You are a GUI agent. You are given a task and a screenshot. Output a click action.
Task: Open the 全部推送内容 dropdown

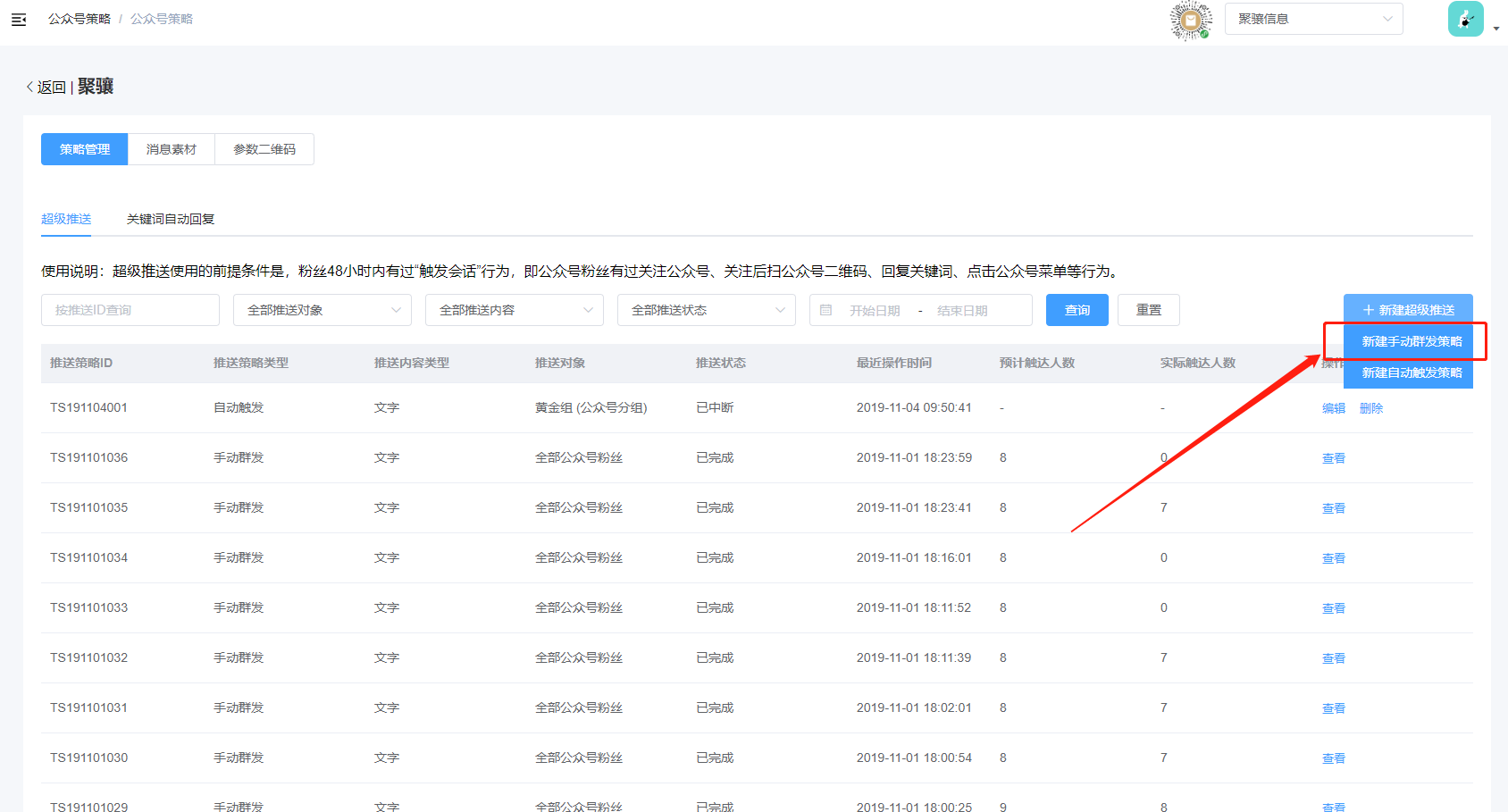coord(514,310)
